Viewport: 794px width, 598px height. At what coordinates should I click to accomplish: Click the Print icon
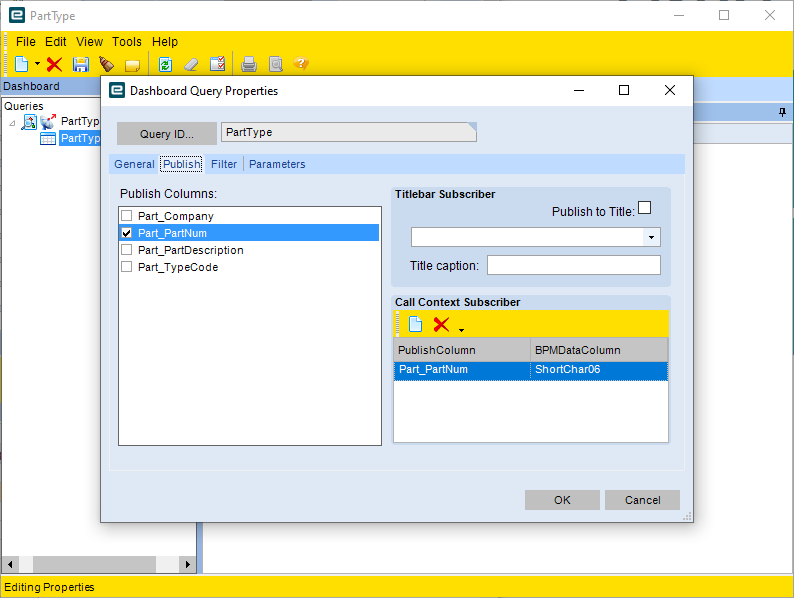[249, 64]
